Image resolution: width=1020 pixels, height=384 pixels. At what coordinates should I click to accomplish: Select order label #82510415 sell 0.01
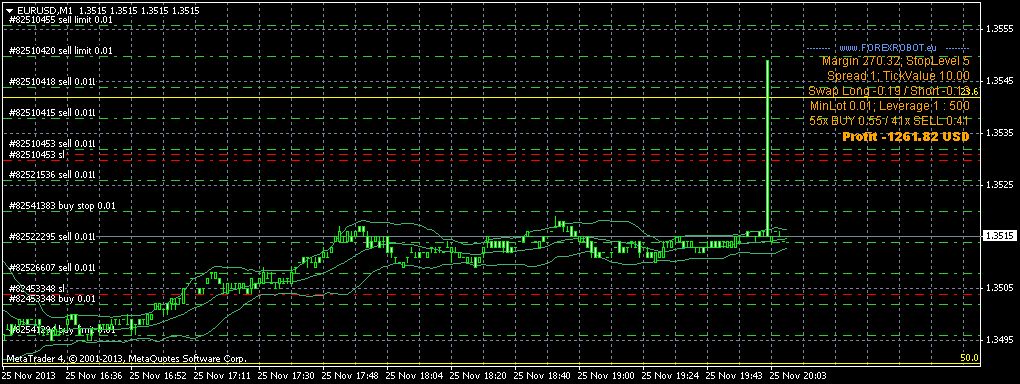(x=51, y=112)
